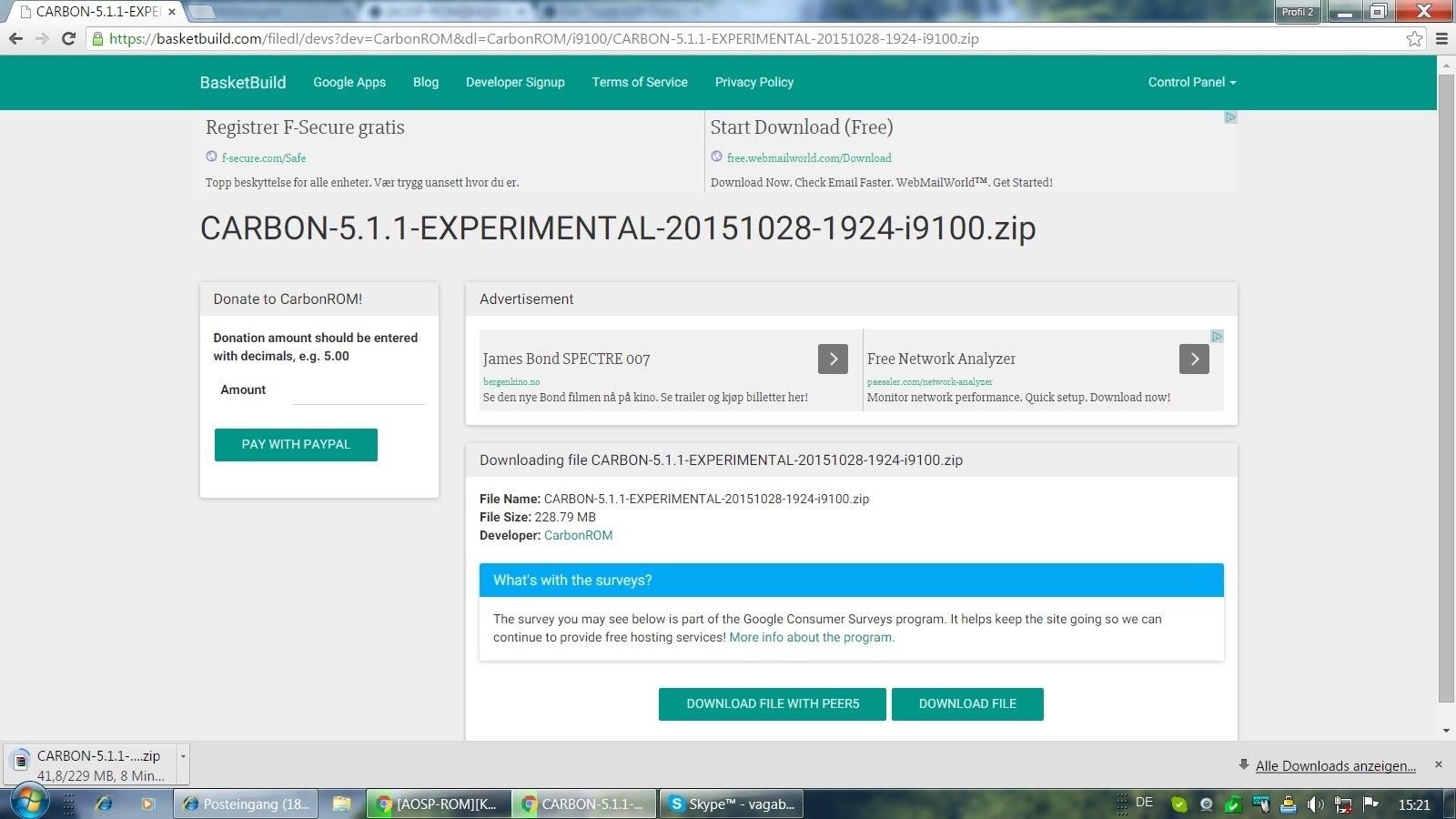Screen dimensions: 1456x819
Task: Launch Internet Explorer from the quick launch
Action: [x=104, y=804]
